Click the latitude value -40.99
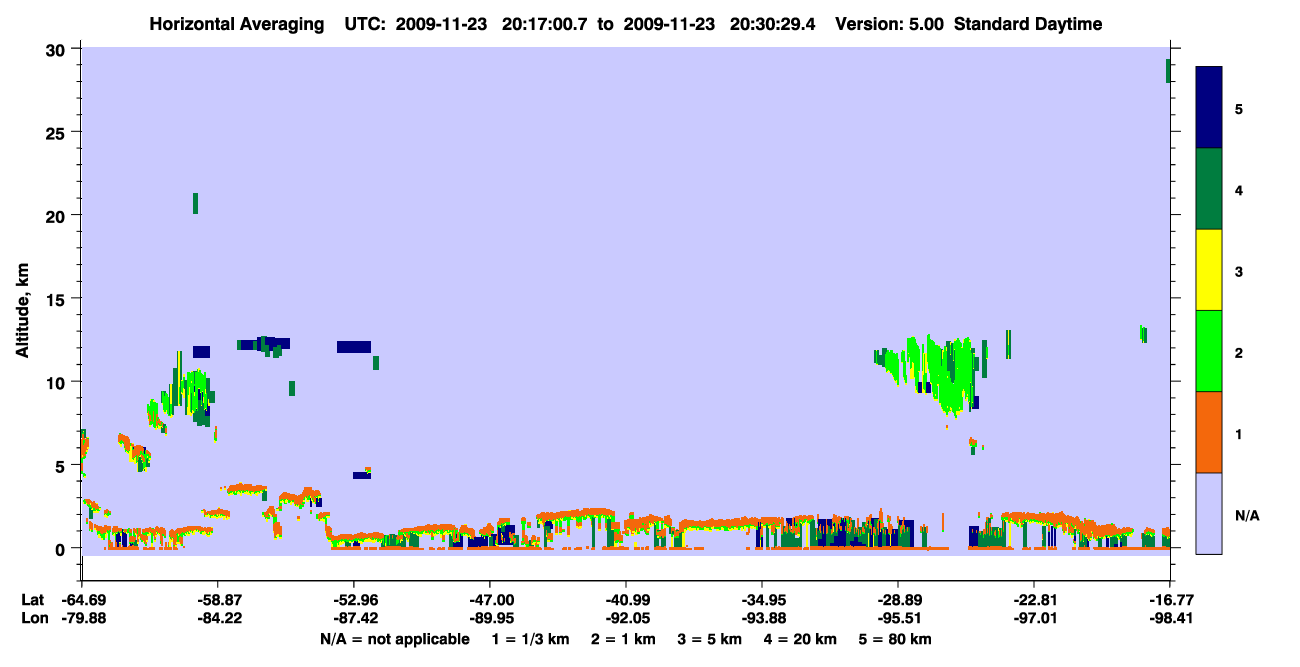Image resolution: width=1300 pixels, height=667 pixels. pos(626,600)
